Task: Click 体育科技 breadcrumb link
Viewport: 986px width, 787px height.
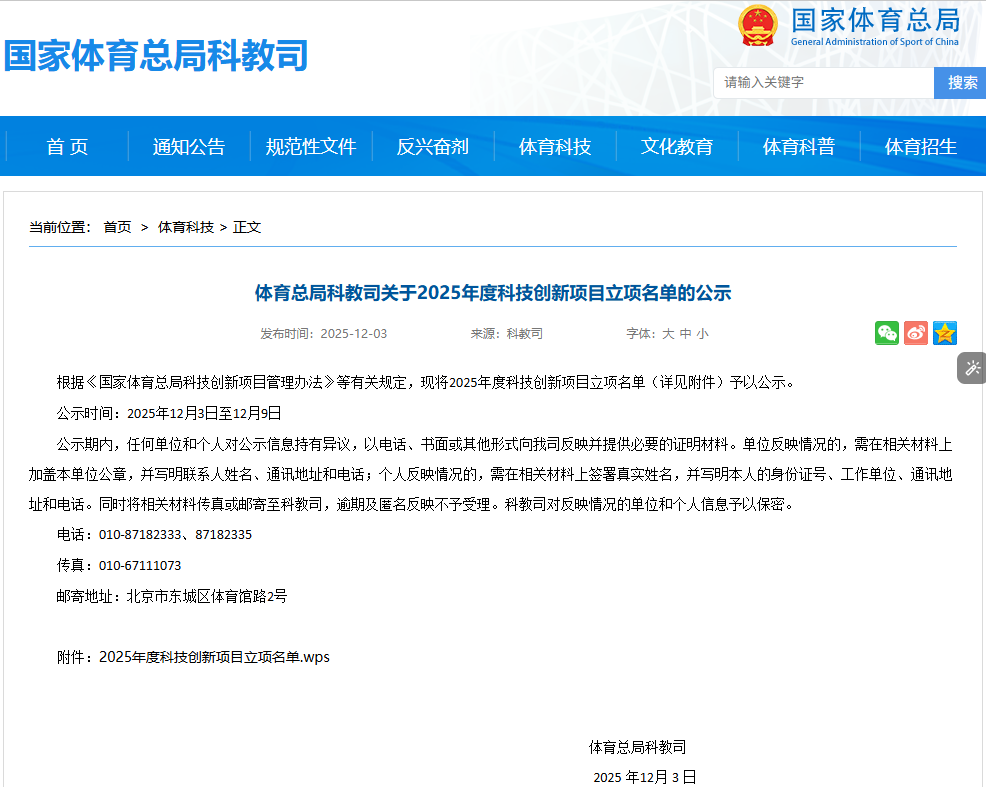Action: click(x=185, y=227)
